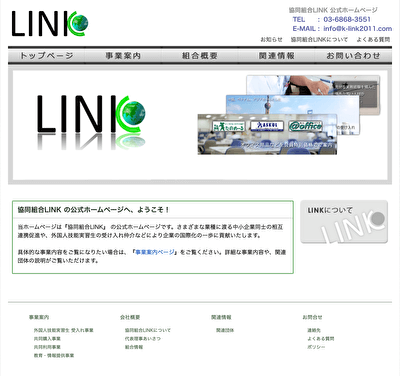This screenshot has width=400, height=376.
Task: Click the LINK globe logo in header
Action: coord(50,24)
